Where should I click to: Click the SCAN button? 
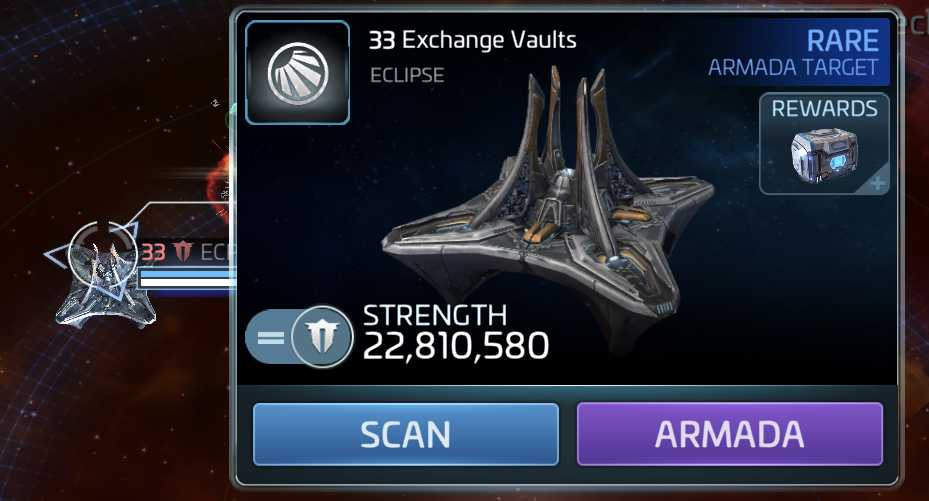(406, 434)
